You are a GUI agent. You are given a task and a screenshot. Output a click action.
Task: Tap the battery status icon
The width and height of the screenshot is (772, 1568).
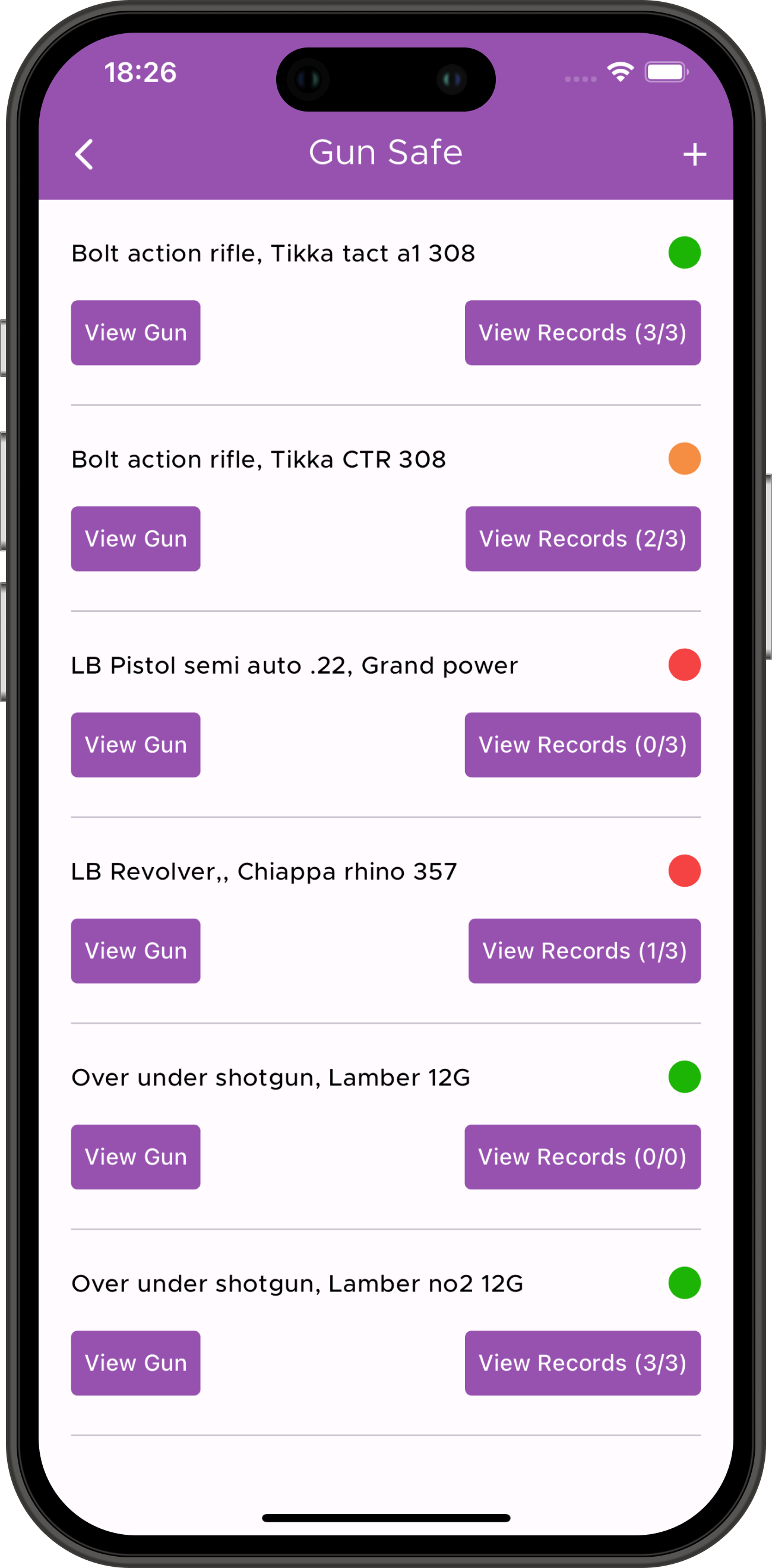(x=667, y=72)
